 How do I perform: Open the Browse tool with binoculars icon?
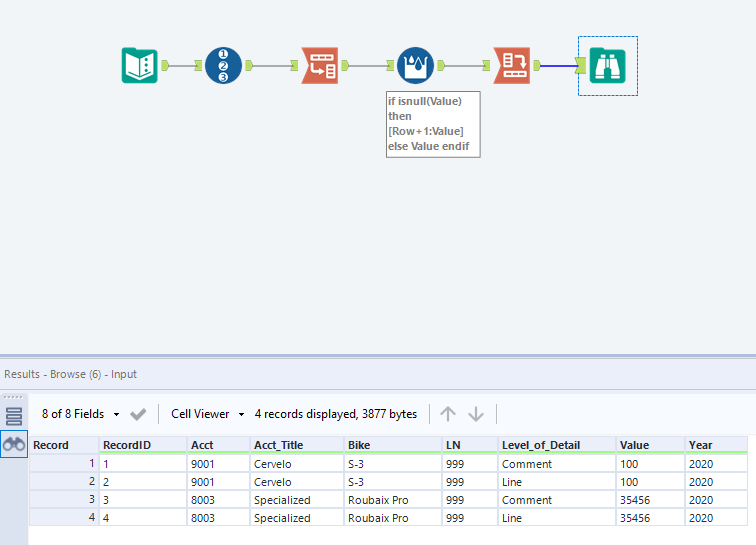click(607, 66)
